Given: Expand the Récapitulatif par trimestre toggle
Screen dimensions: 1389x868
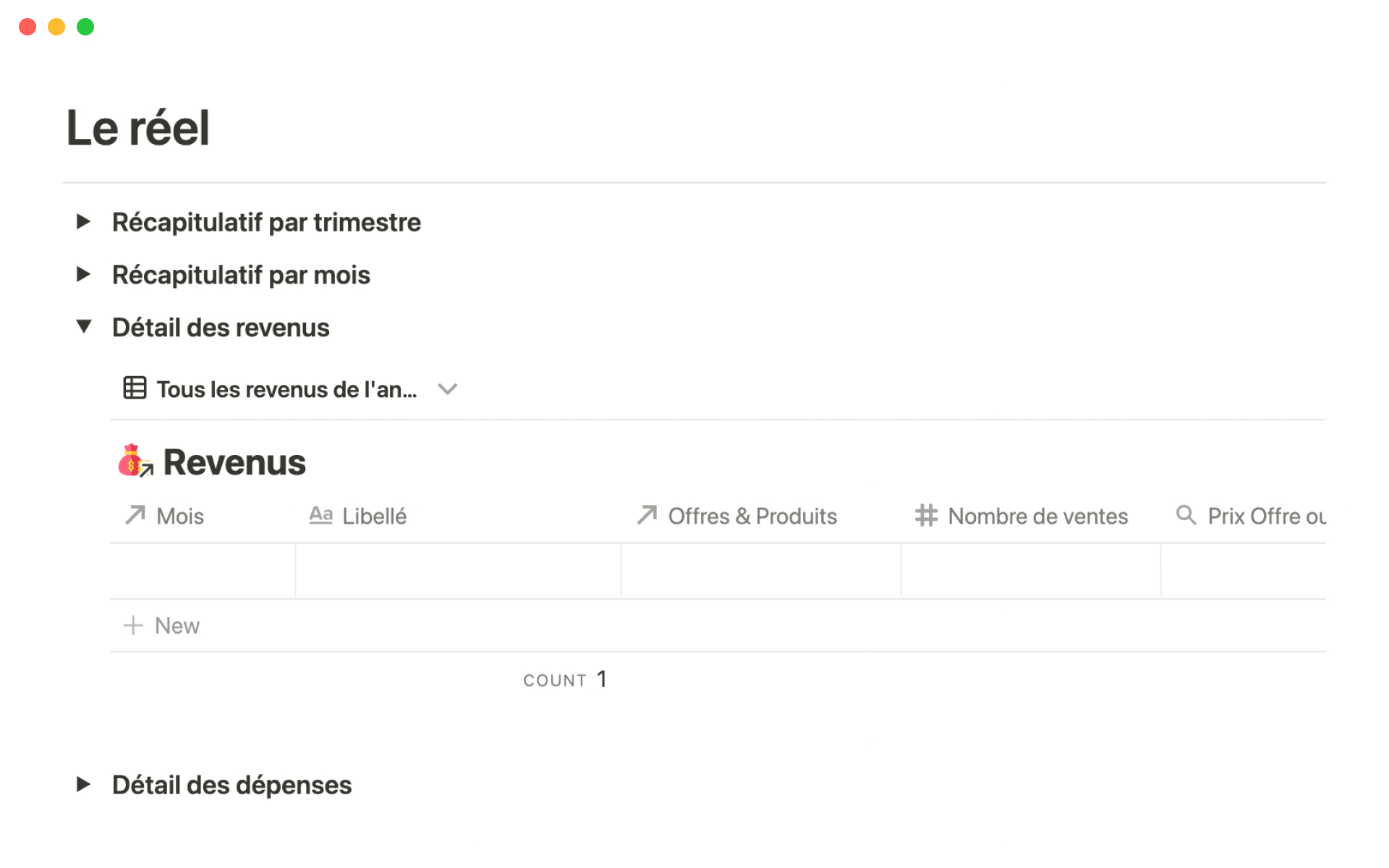Looking at the screenshot, I should [x=84, y=222].
